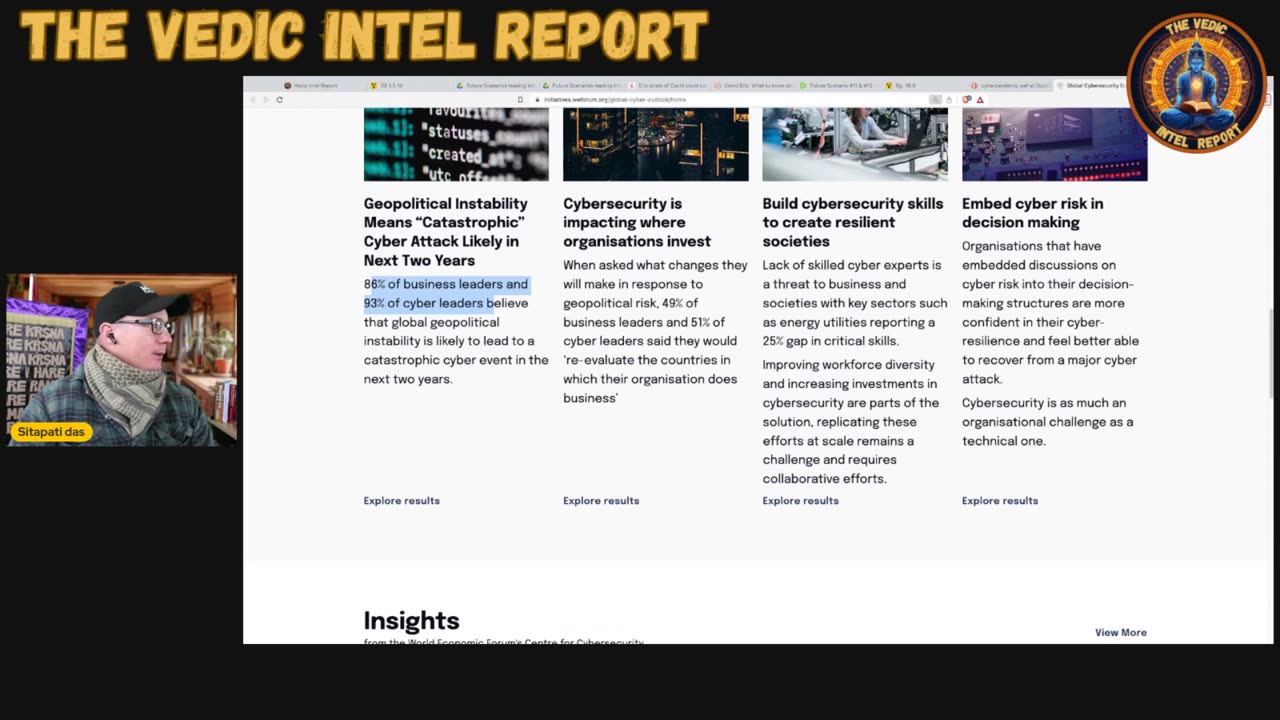
Task: Click the browser forward arrow
Action: [265, 99]
